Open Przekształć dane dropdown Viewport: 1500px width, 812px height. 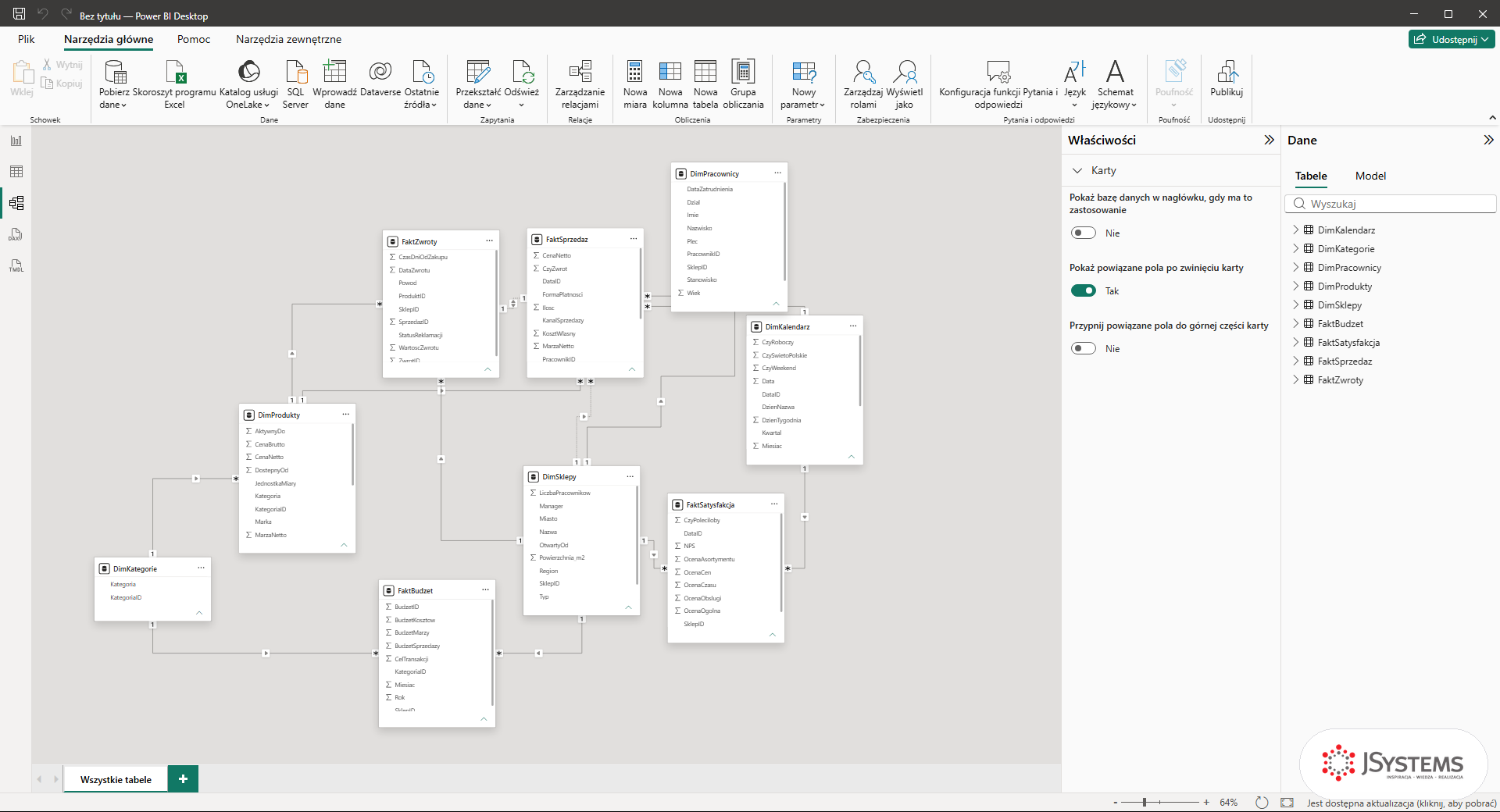[477, 84]
